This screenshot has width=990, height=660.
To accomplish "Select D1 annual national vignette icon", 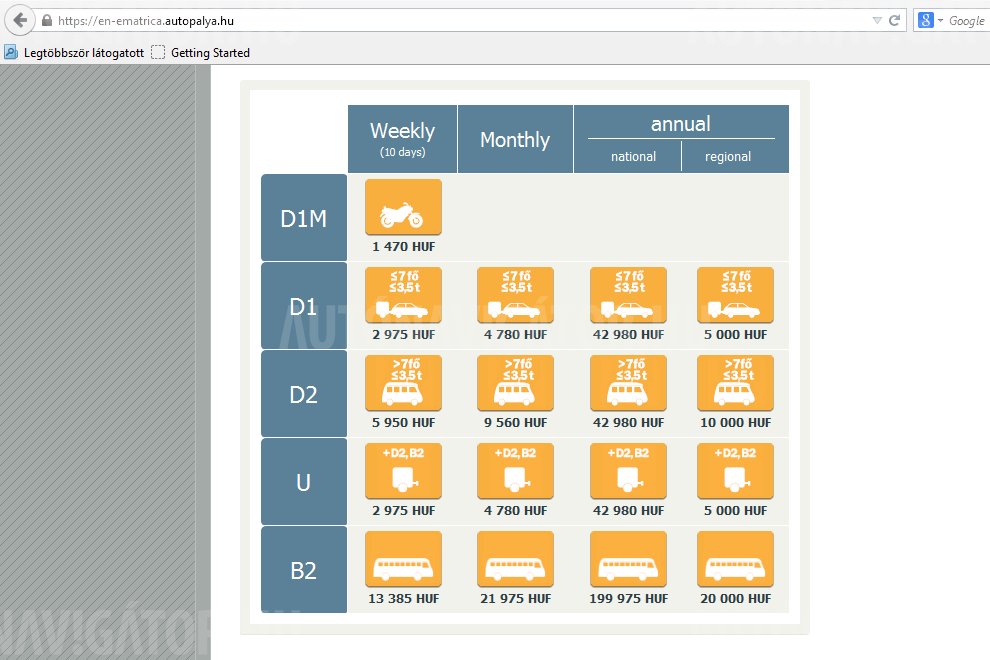I will tap(628, 295).
